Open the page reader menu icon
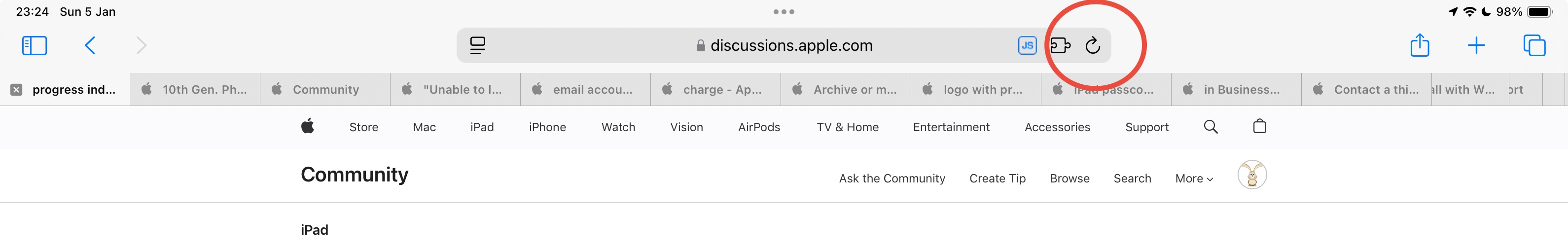Image resolution: width=1568 pixels, height=251 pixels. tap(478, 46)
